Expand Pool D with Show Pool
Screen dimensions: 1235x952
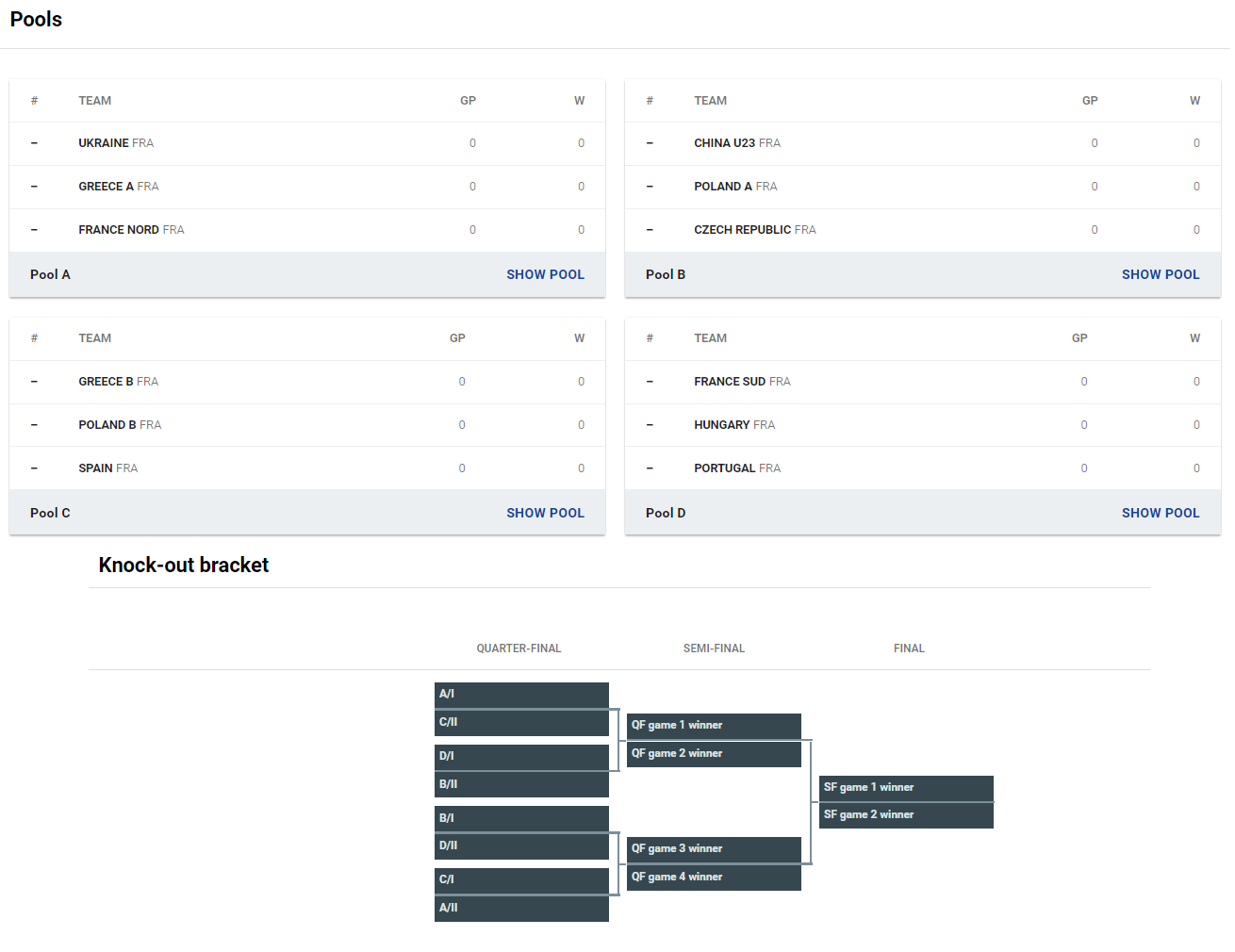(x=1161, y=513)
